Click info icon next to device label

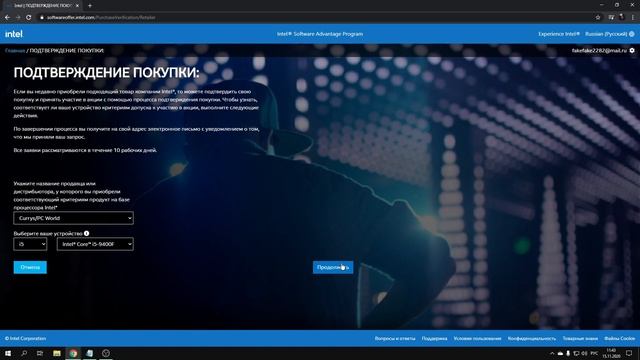tap(87, 233)
